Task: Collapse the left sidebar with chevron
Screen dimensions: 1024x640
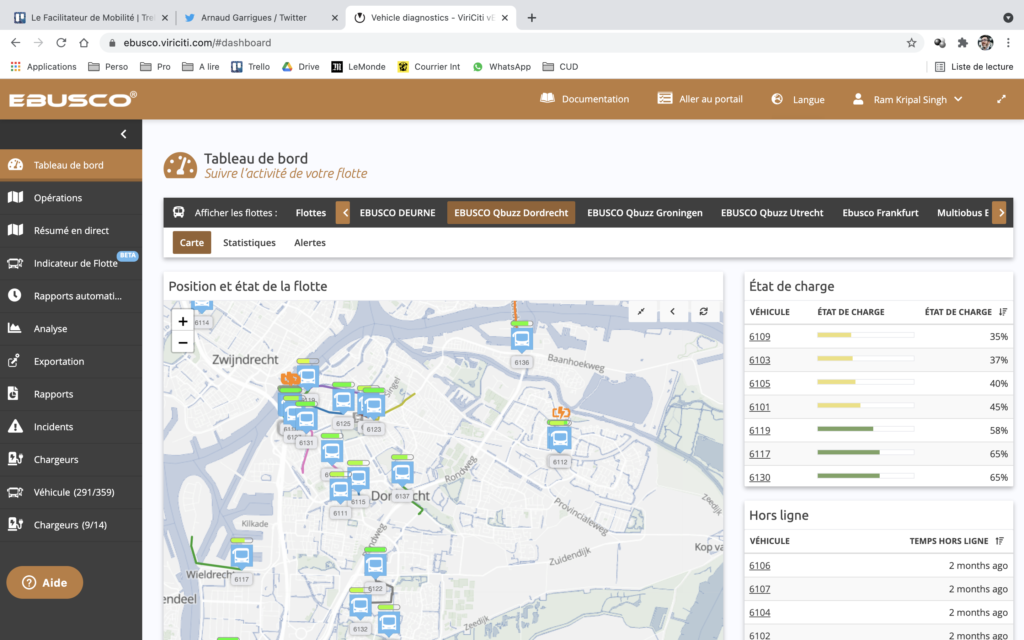Action: (x=123, y=134)
